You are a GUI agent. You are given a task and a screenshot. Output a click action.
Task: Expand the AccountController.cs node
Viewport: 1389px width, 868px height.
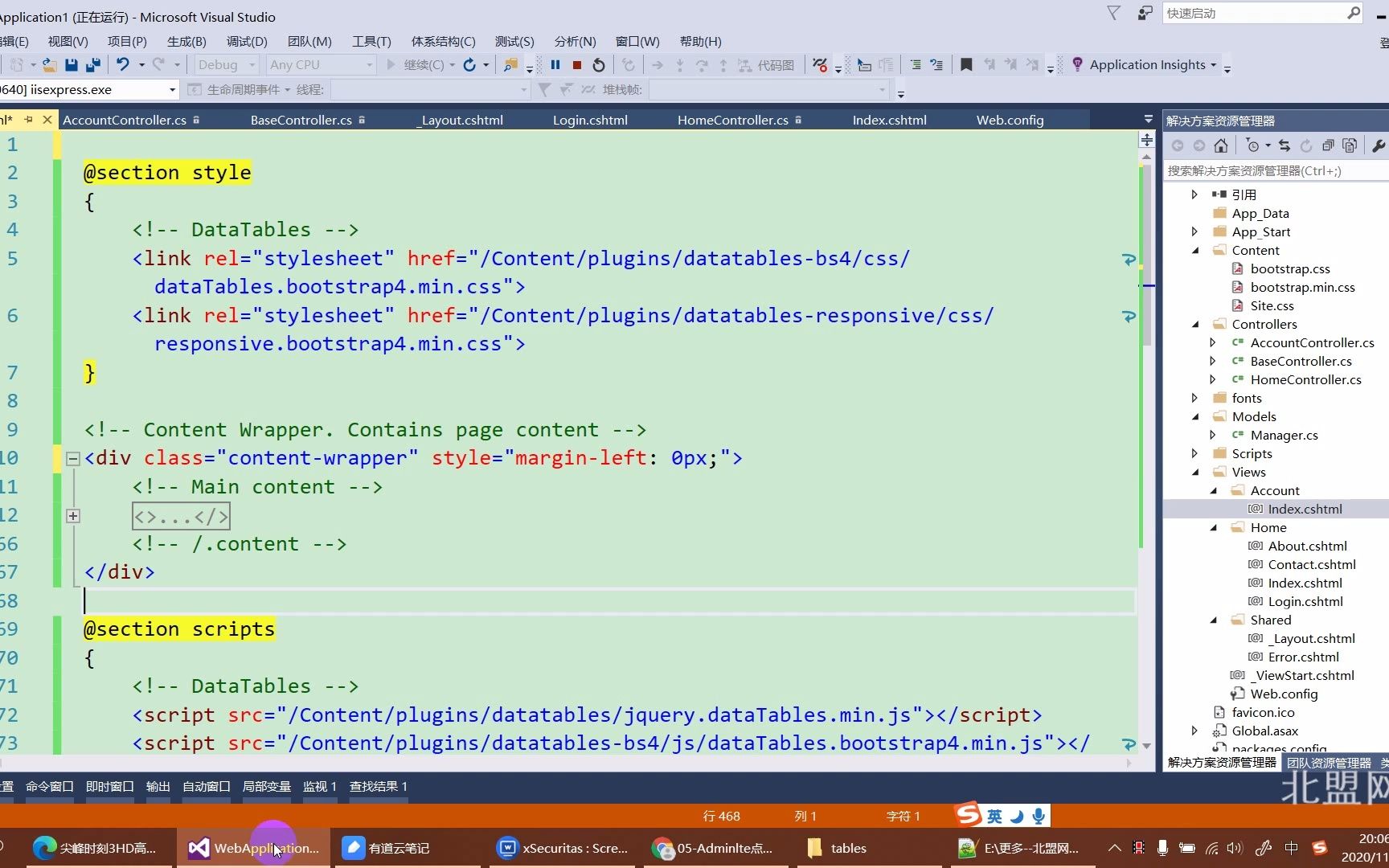pos(1213,342)
